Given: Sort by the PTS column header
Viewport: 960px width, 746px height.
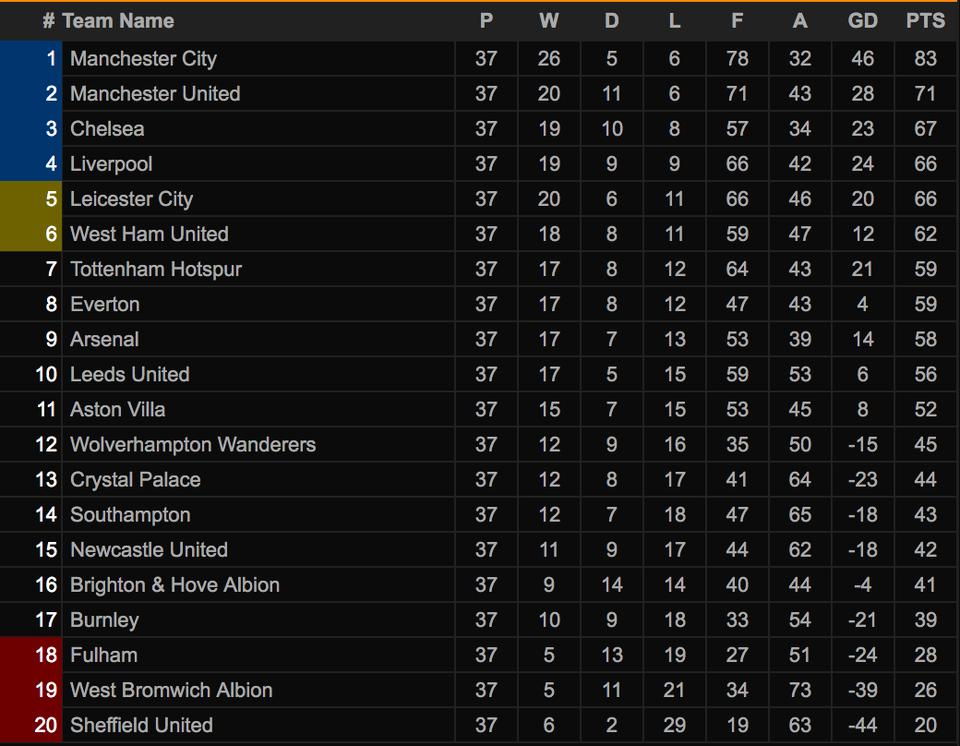Looking at the screenshot, I should (x=925, y=21).
